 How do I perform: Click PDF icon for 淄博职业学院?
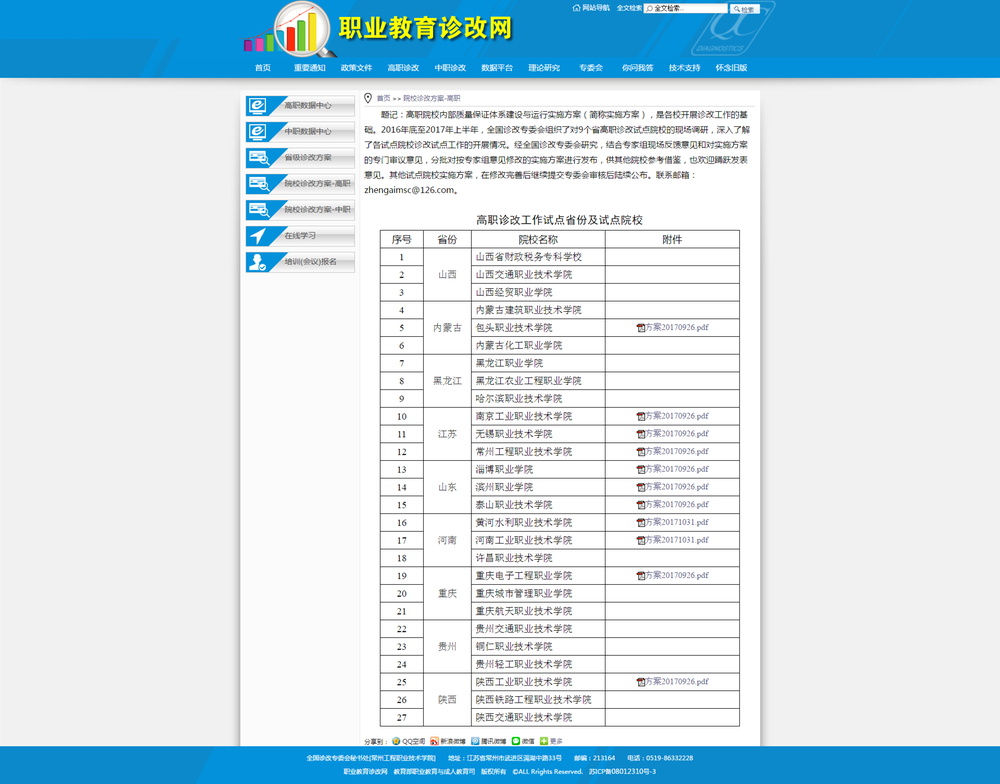(x=641, y=470)
